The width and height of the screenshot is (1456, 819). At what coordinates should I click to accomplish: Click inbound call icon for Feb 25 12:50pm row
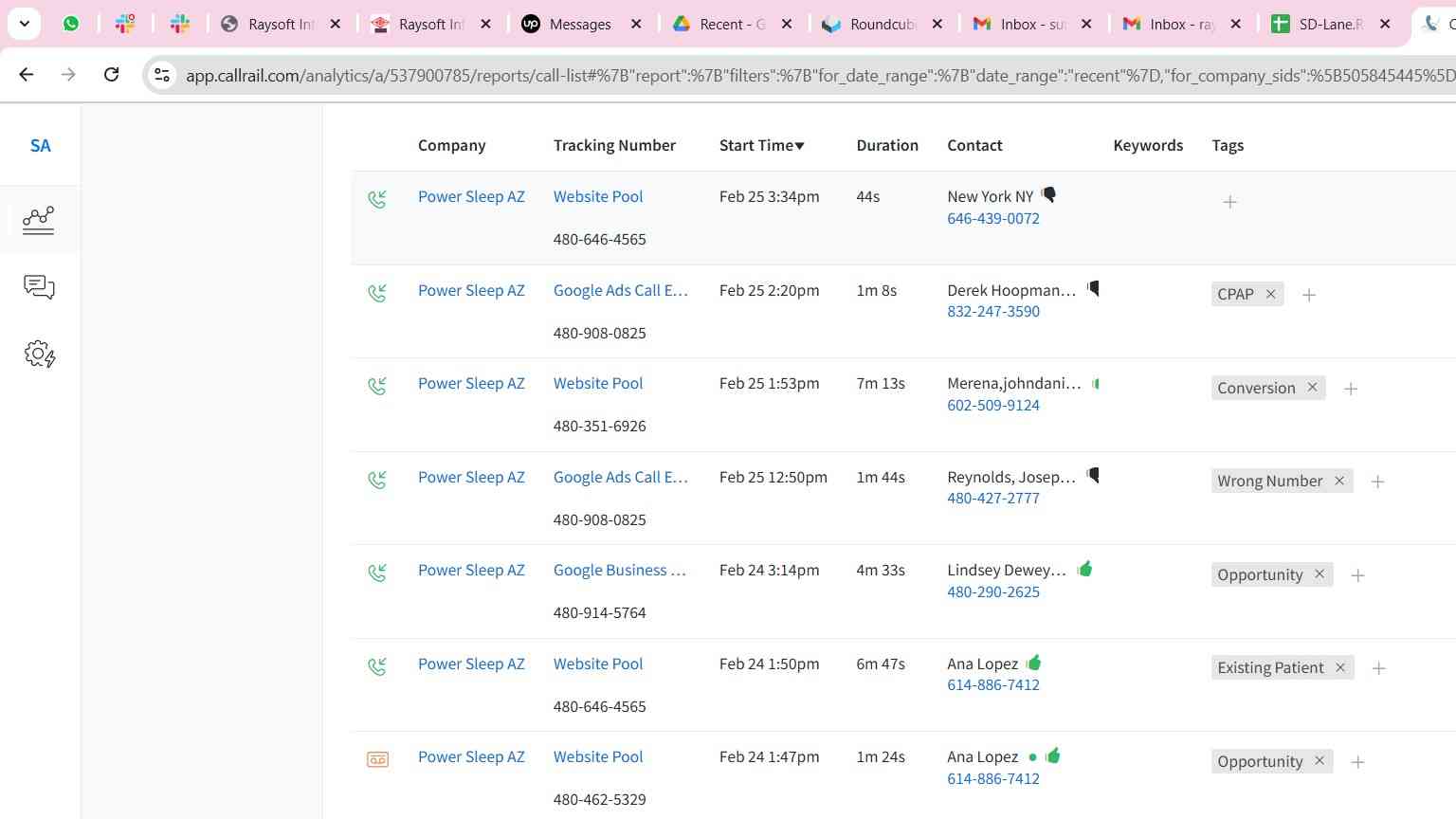377,480
